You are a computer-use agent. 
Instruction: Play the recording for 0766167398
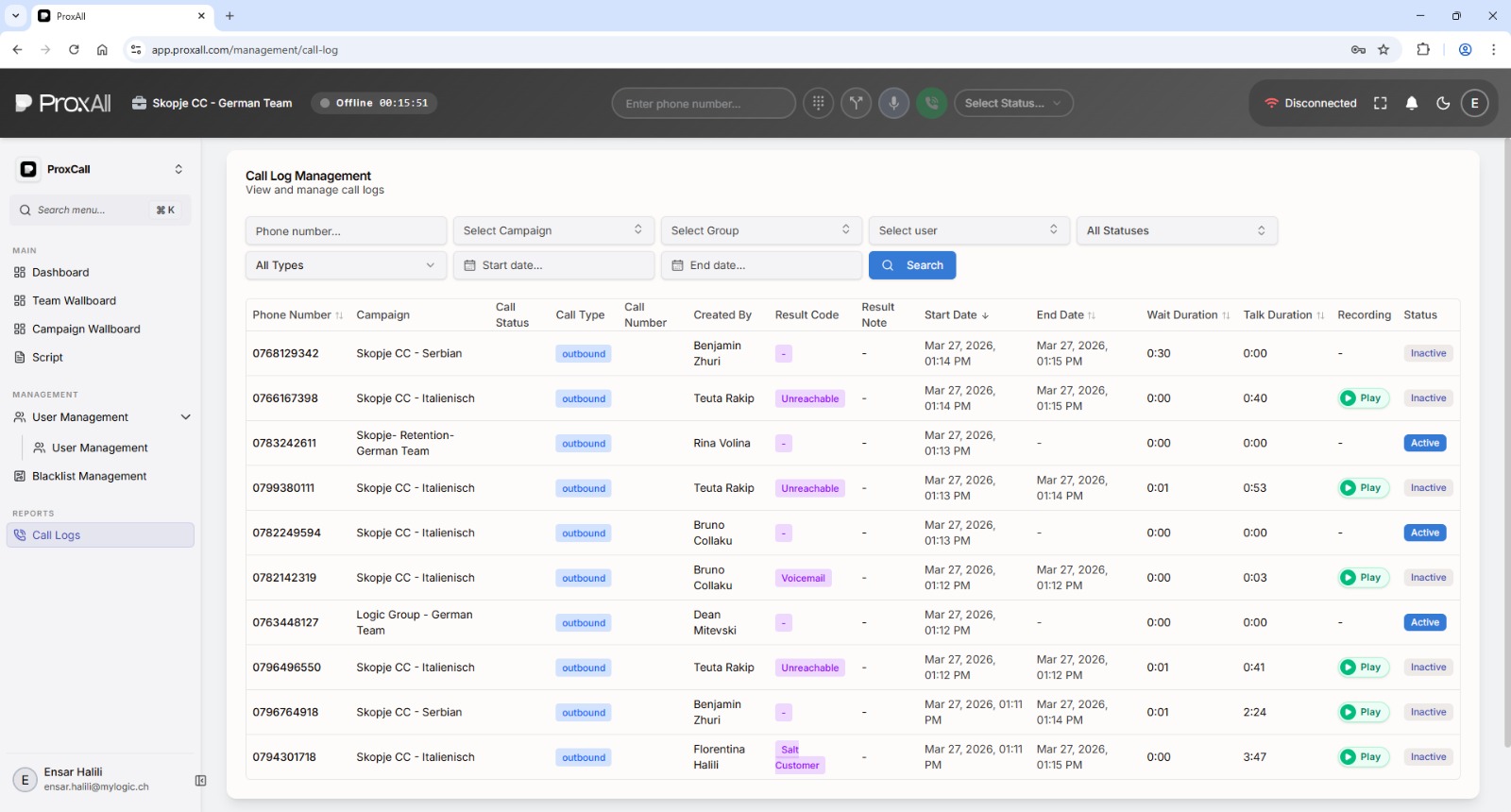click(1363, 398)
